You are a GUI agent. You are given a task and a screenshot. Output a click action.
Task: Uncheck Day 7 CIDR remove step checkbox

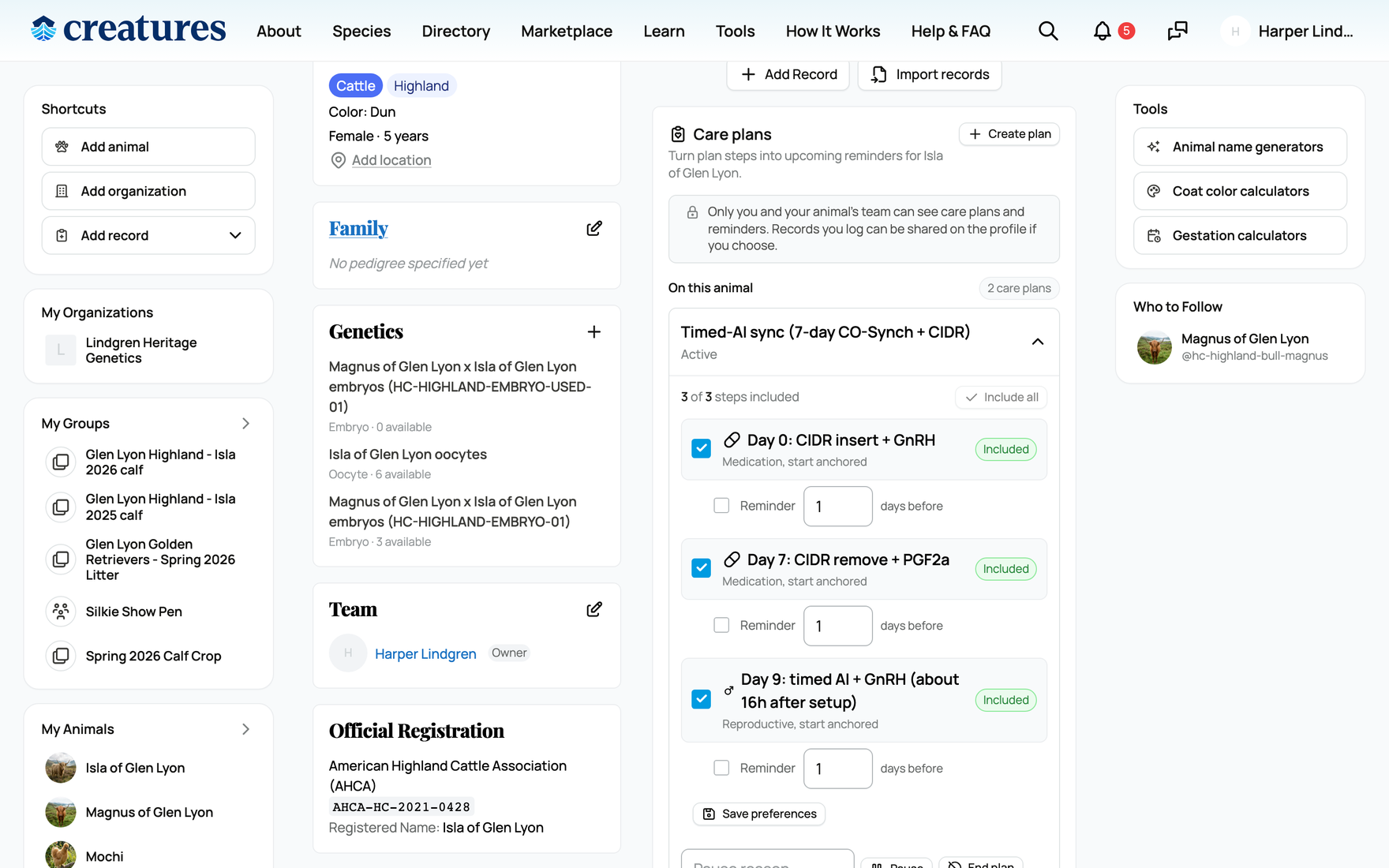701,568
